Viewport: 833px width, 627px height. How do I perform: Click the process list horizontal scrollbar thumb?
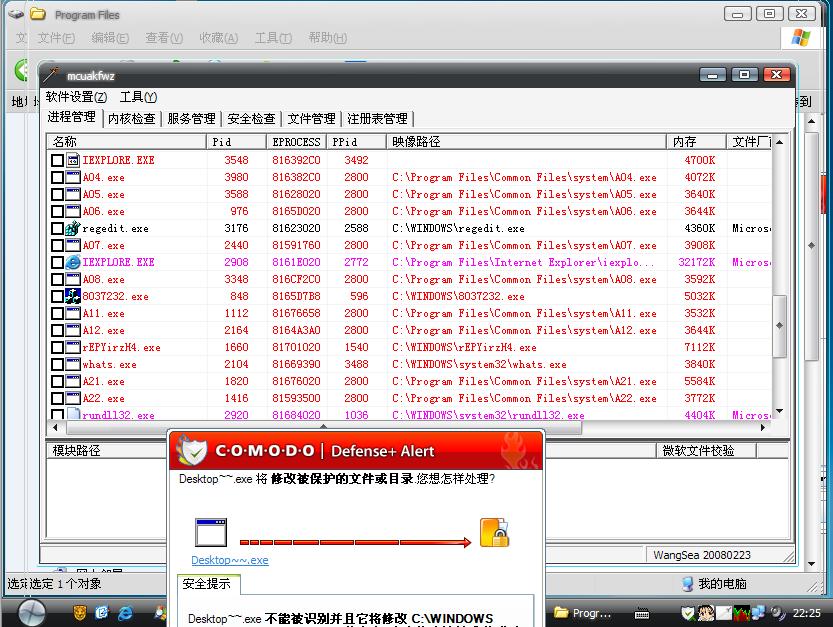click(x=324, y=427)
